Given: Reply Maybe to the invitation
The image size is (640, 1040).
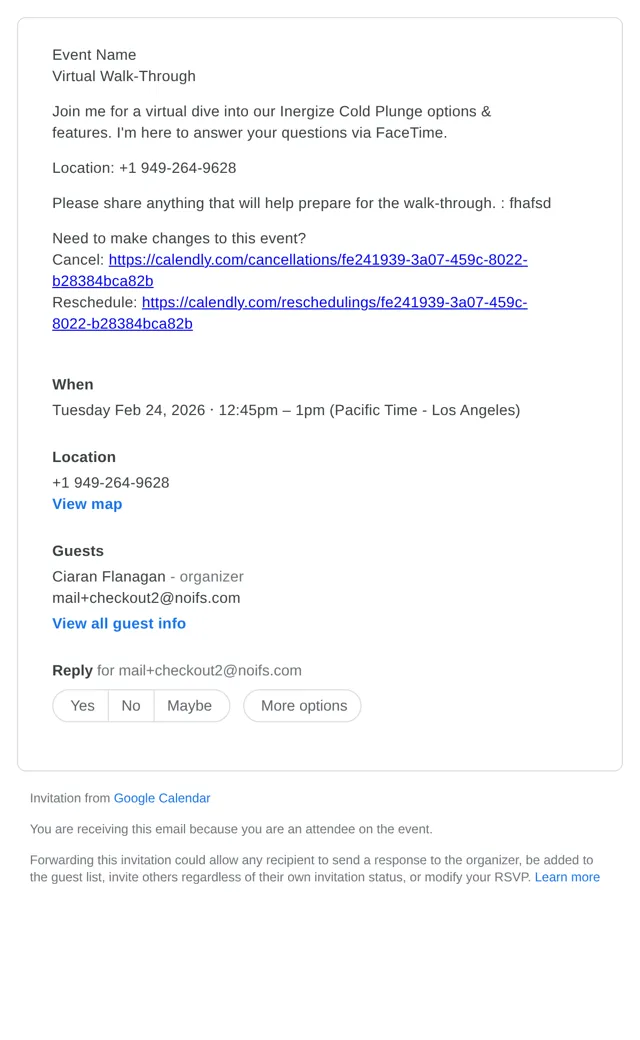Looking at the screenshot, I should [190, 706].
